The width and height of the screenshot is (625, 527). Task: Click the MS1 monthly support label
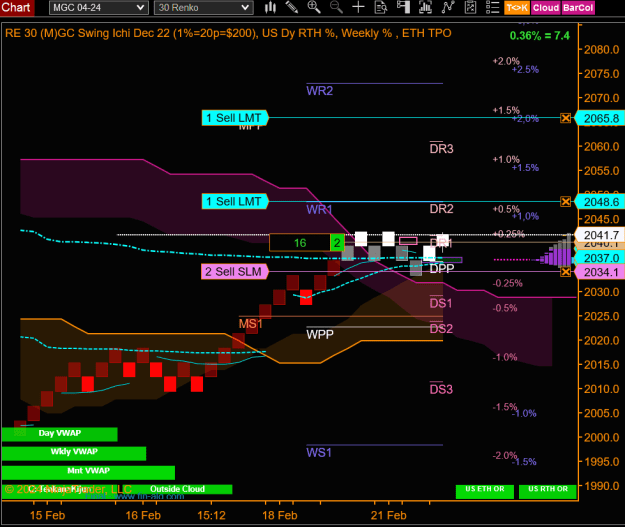[250, 324]
